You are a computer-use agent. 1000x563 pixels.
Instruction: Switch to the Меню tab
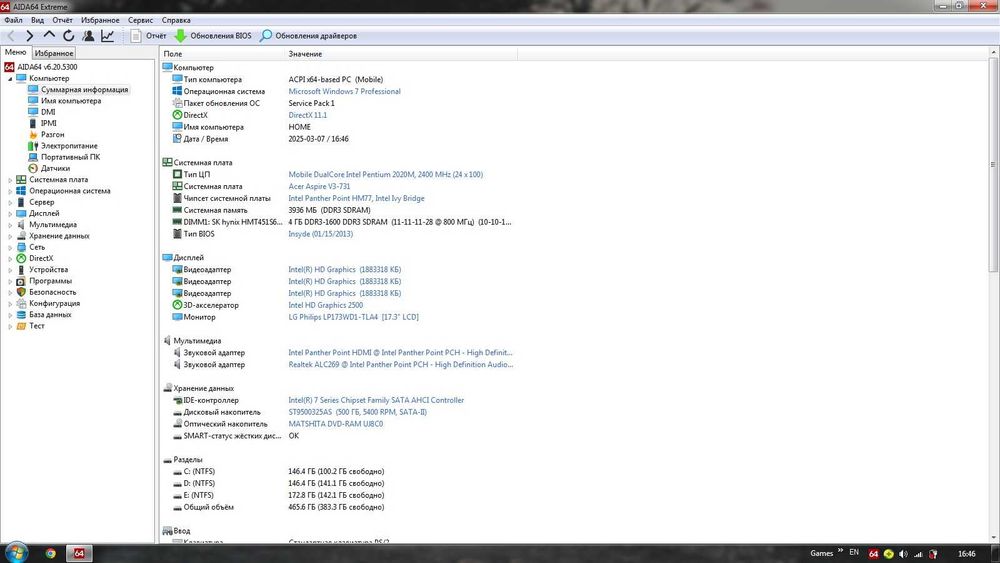[15, 52]
